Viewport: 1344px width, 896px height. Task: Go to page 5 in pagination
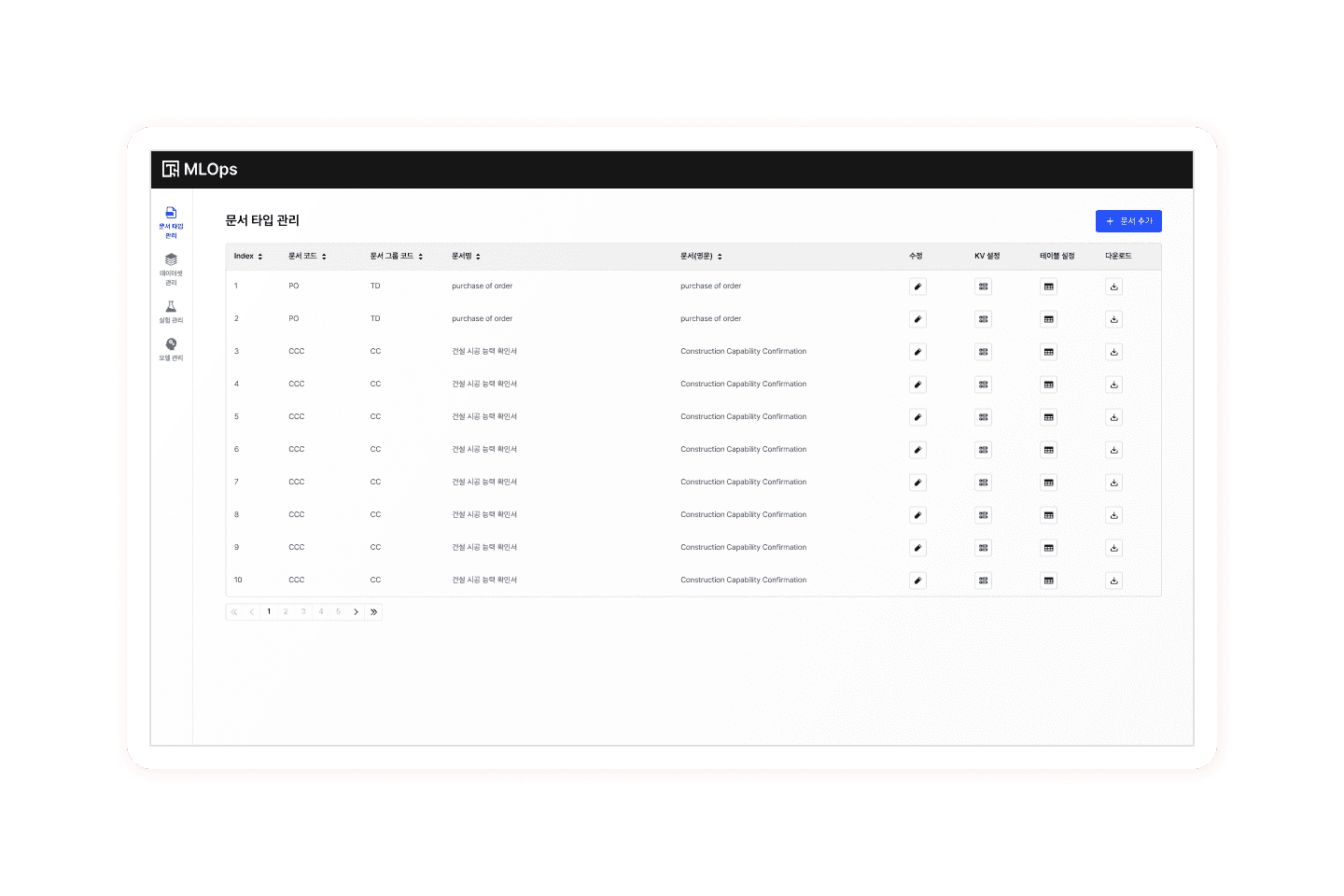339,612
